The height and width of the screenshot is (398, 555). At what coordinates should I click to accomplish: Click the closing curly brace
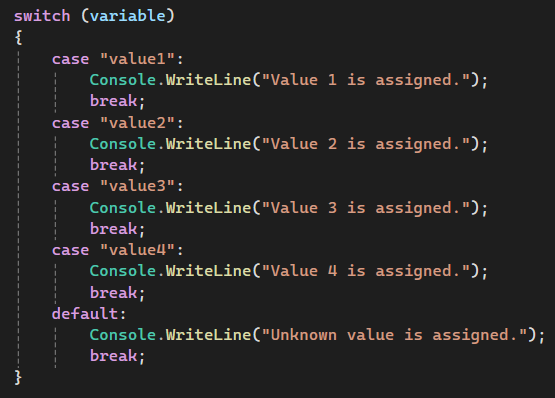(18, 377)
